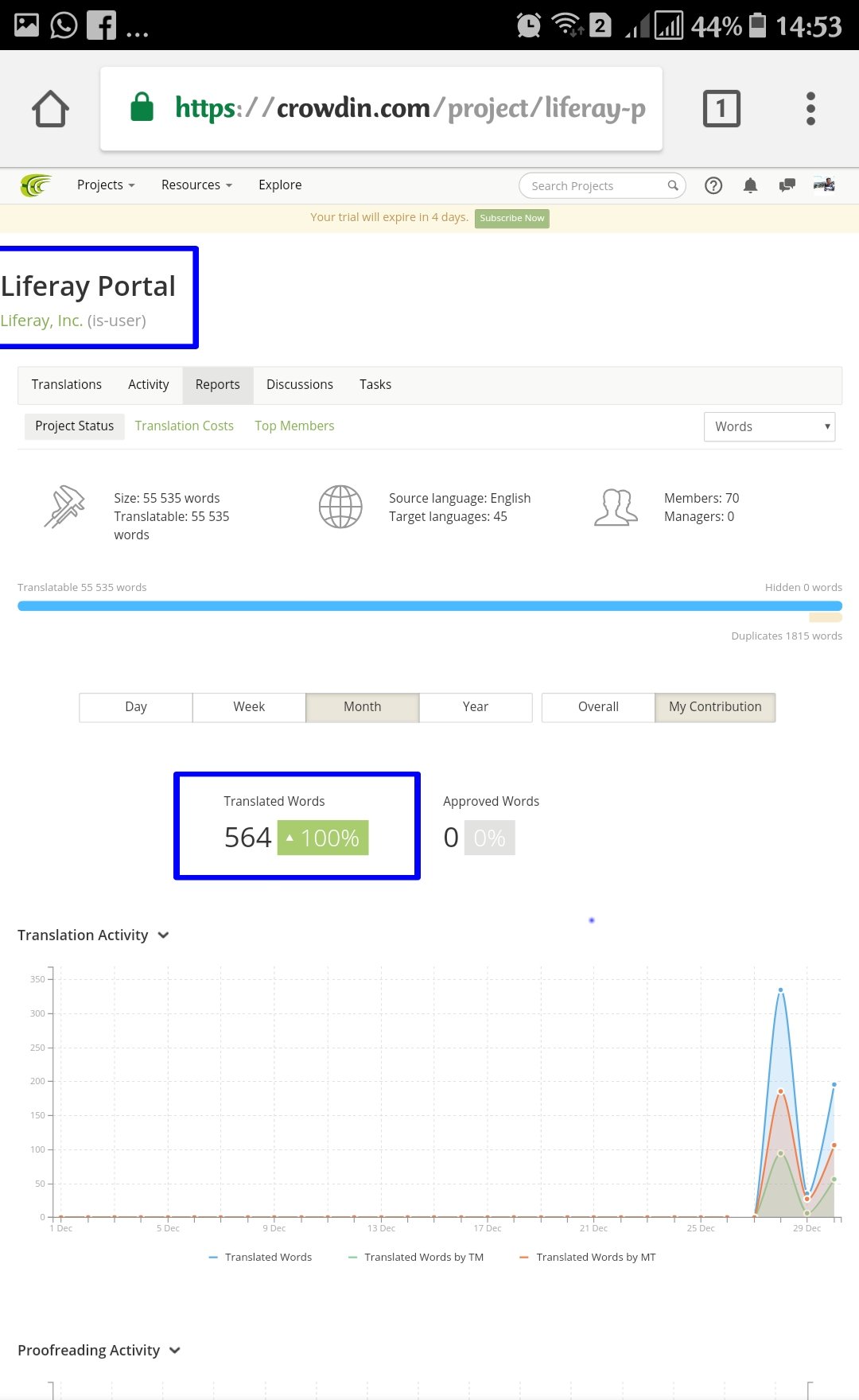The height and width of the screenshot is (1400, 859).
Task: Tap the battery status icon
Action: tap(758, 25)
